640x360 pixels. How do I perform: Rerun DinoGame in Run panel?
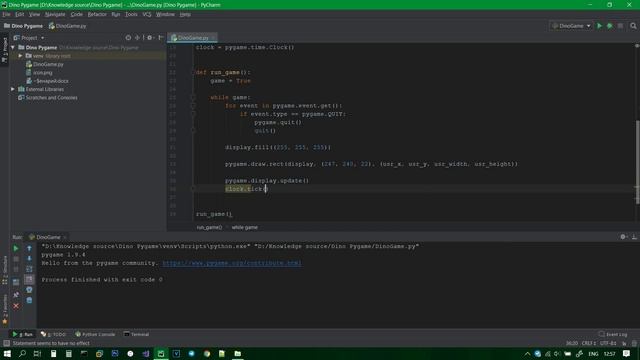[16, 248]
